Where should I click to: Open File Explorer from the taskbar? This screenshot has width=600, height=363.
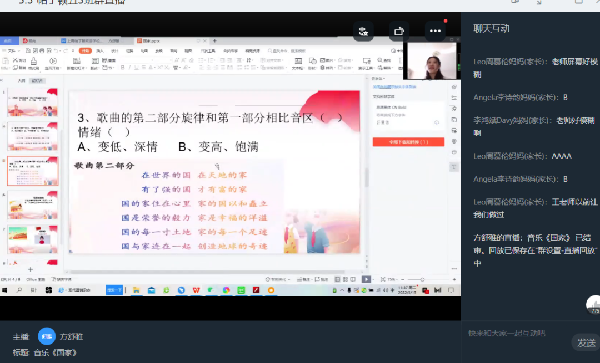pos(136,290)
